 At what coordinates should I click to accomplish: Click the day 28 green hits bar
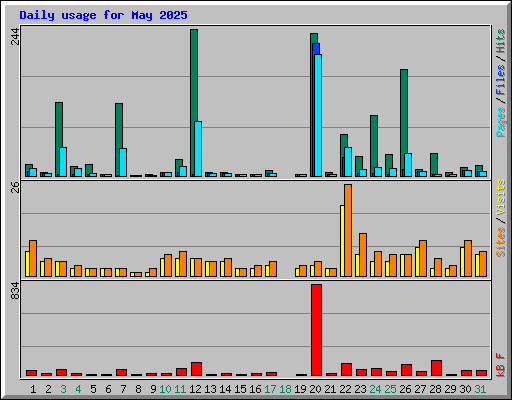click(x=434, y=163)
